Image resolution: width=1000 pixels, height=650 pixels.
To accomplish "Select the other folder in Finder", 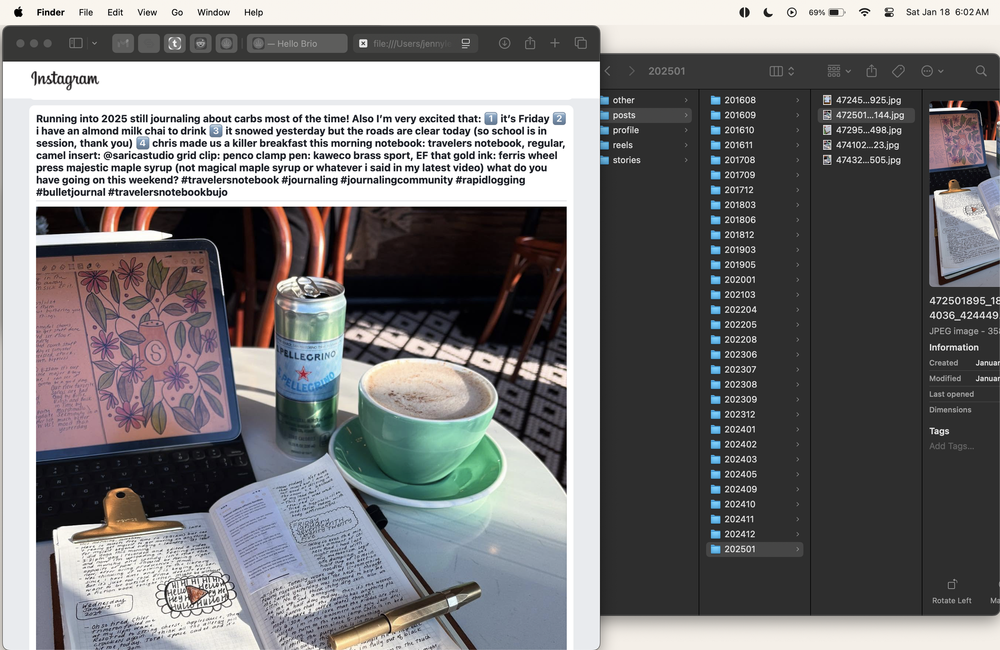I will [644, 100].
